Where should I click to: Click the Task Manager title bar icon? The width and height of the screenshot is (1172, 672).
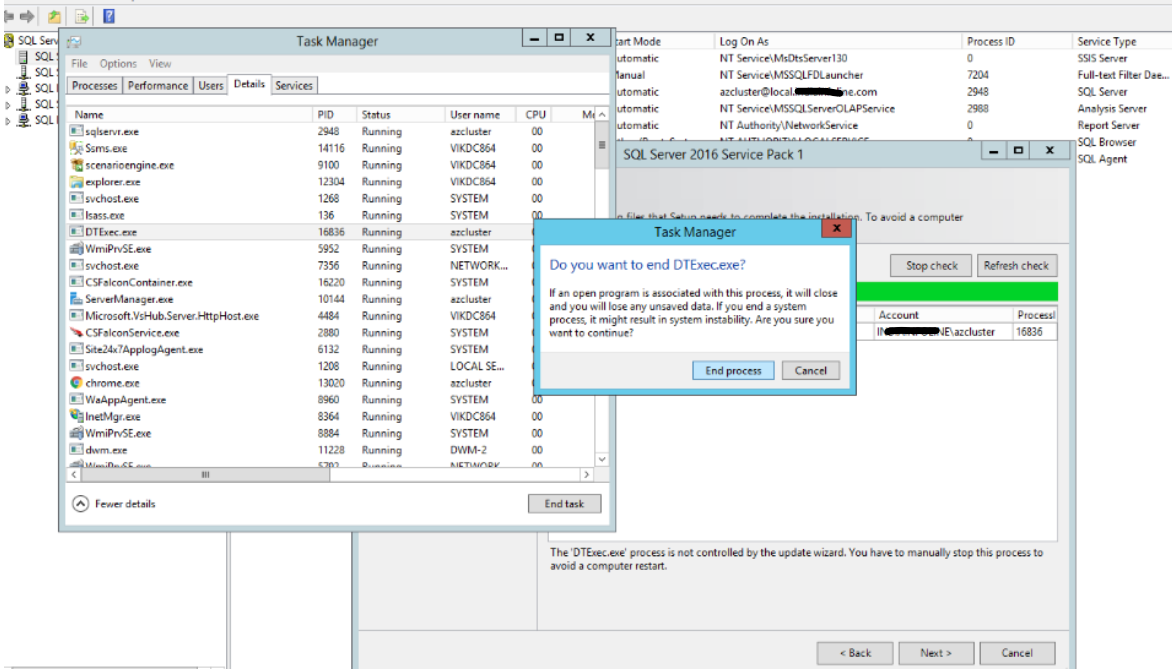click(74, 42)
